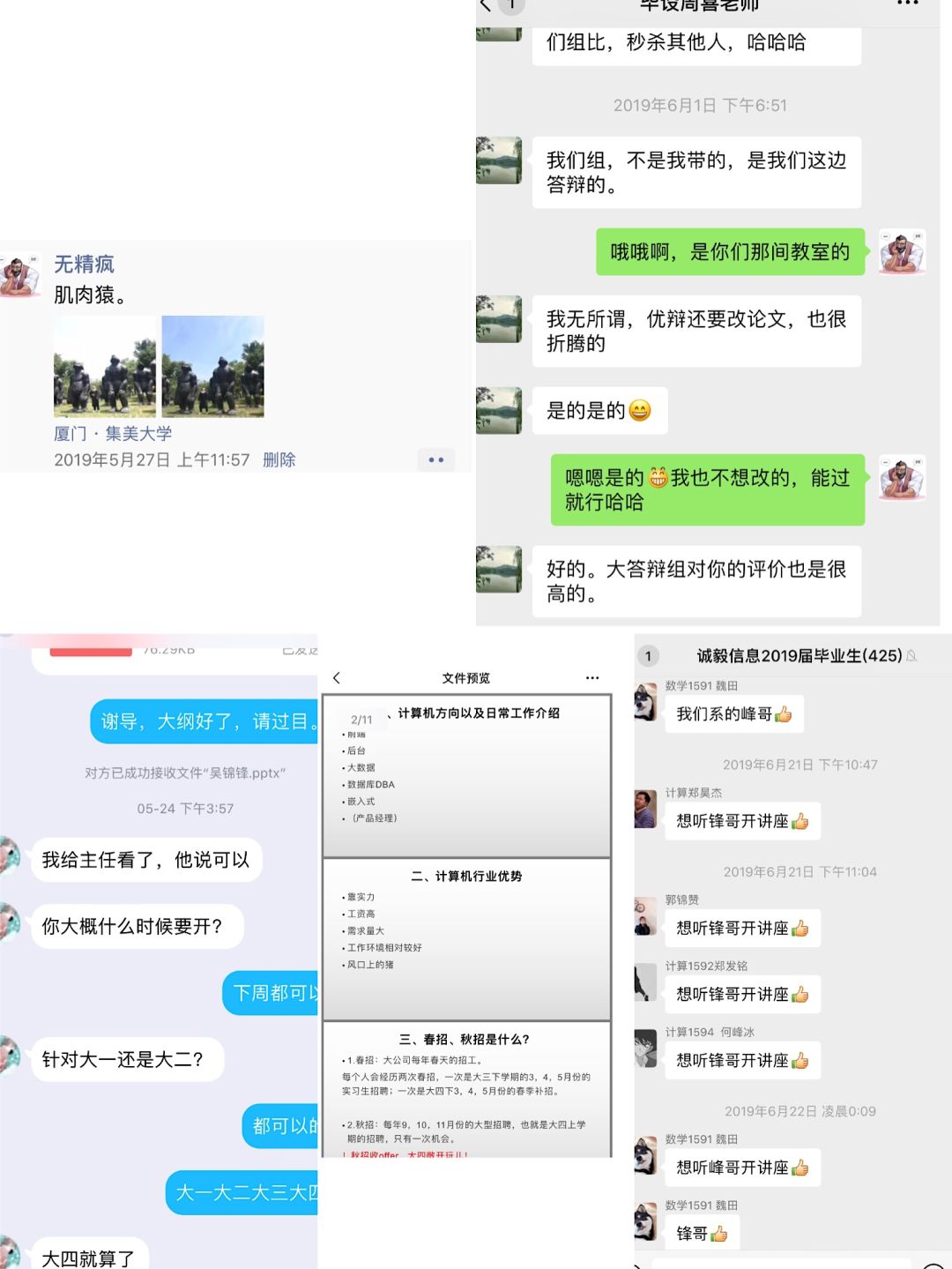Image resolution: width=952 pixels, height=1269 pixels.
Task: Select message 我们系的峰哥
Action: click(734, 714)
